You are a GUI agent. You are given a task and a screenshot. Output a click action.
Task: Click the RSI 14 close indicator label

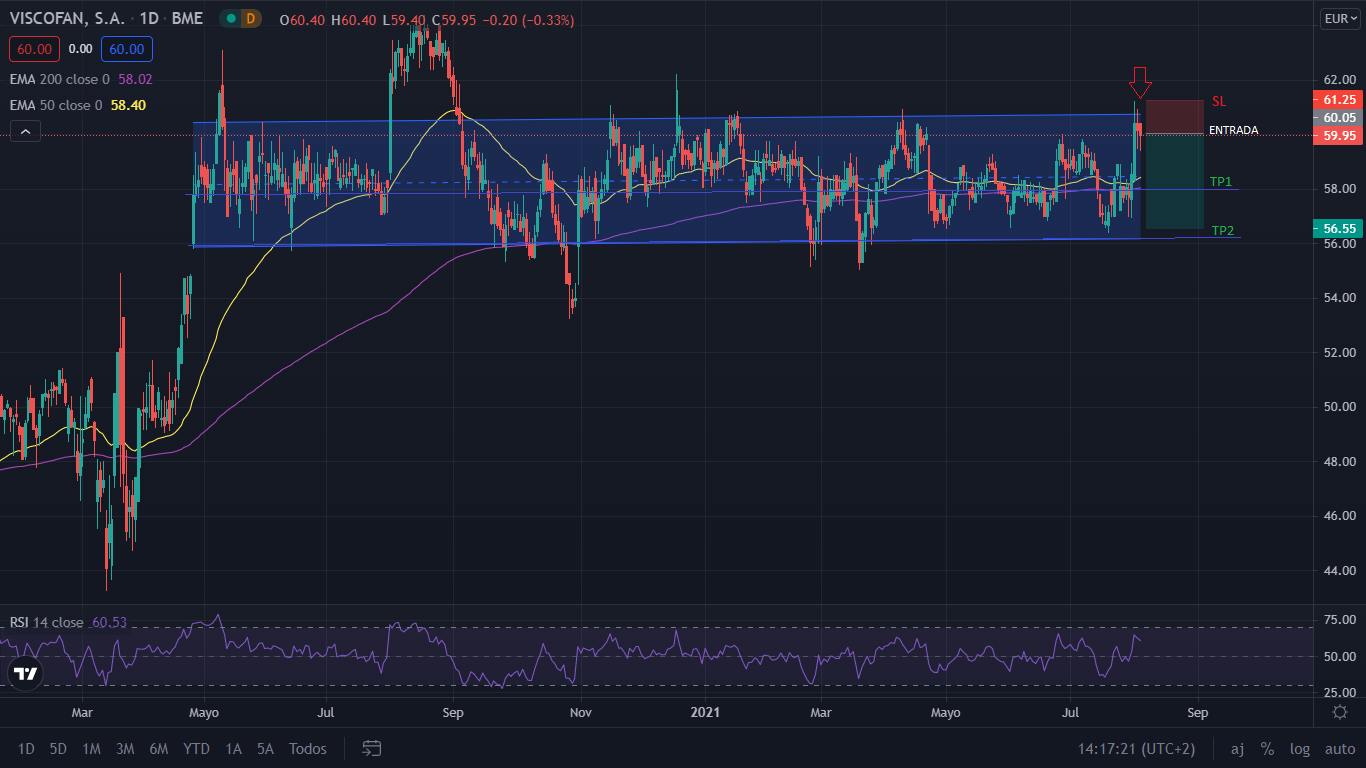tap(47, 622)
